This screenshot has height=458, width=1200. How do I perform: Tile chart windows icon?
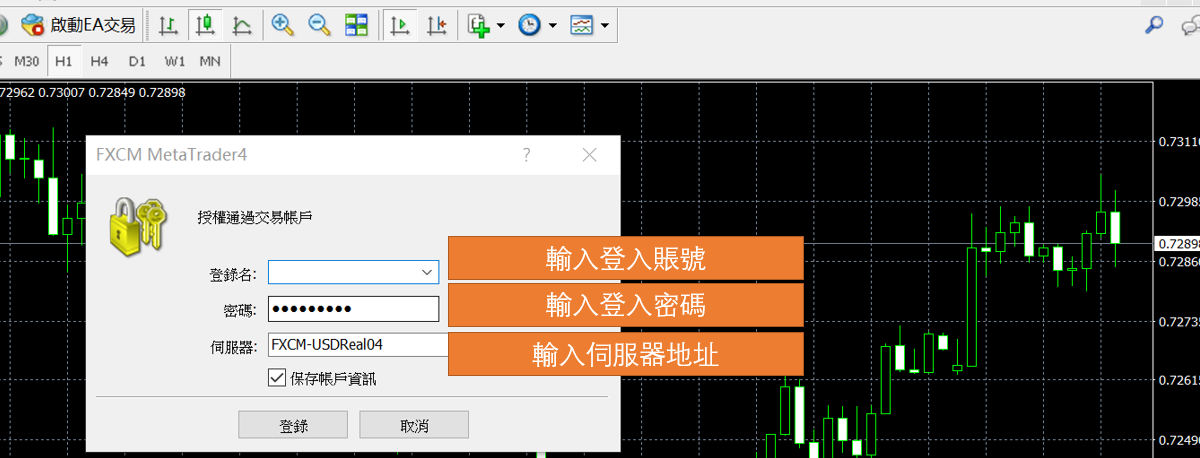(x=355, y=25)
